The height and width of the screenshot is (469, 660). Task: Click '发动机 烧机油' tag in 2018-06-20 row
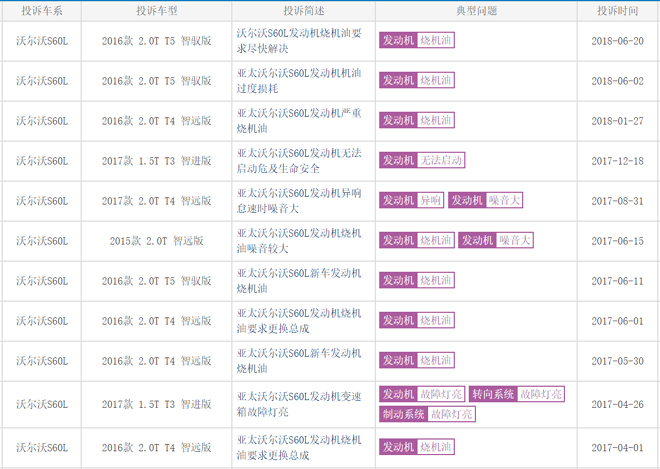click(x=417, y=40)
